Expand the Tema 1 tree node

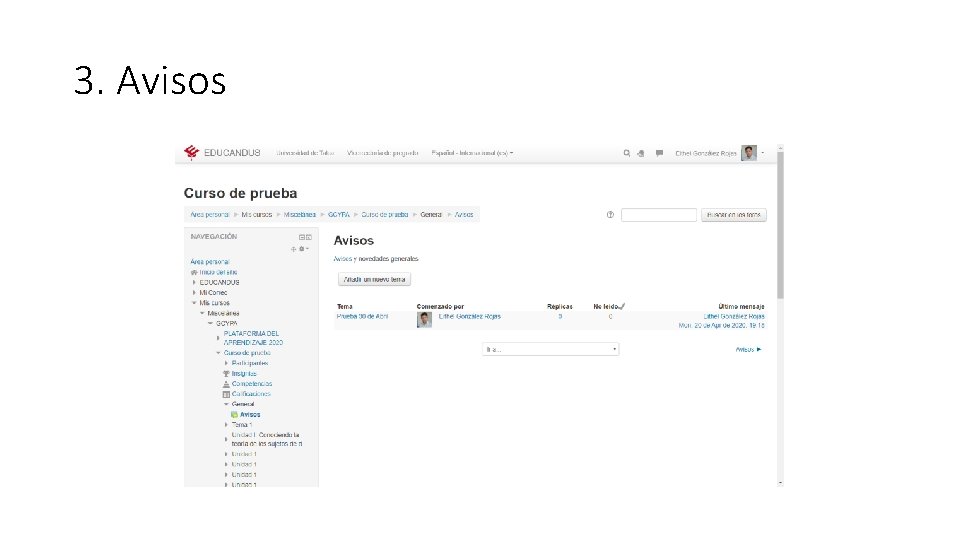click(227, 425)
